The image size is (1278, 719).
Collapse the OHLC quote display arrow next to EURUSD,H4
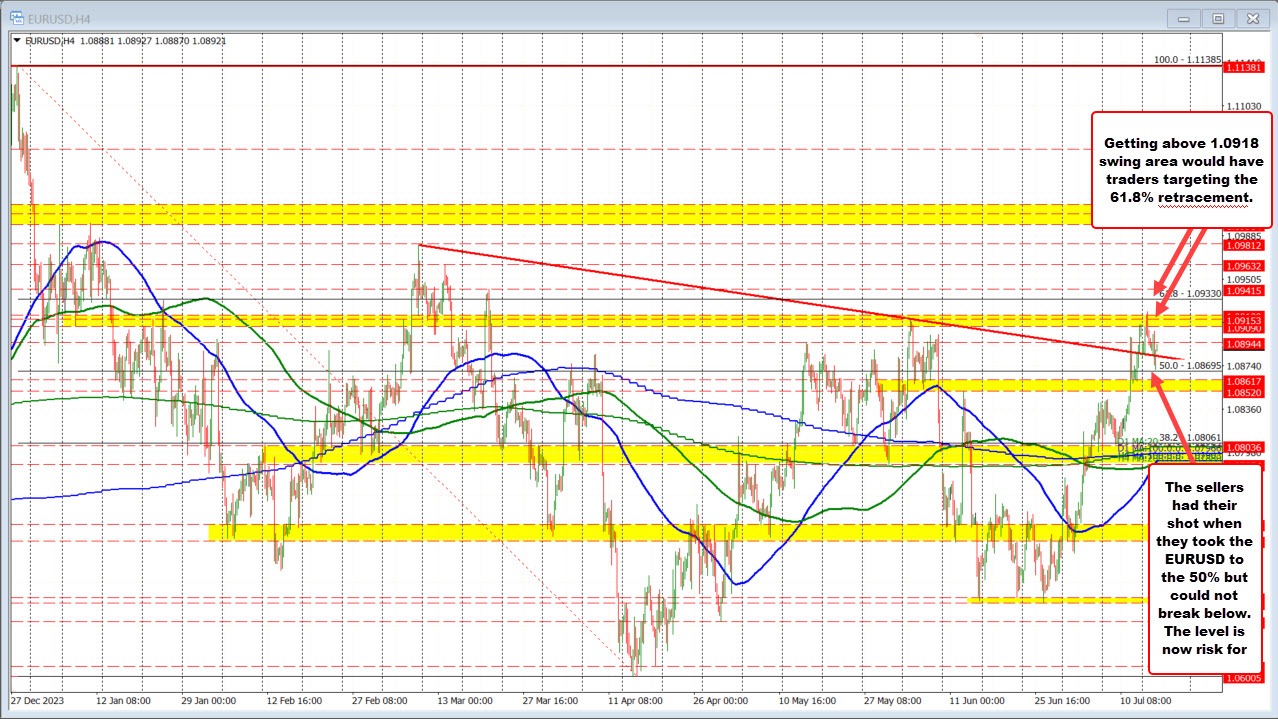(17, 41)
